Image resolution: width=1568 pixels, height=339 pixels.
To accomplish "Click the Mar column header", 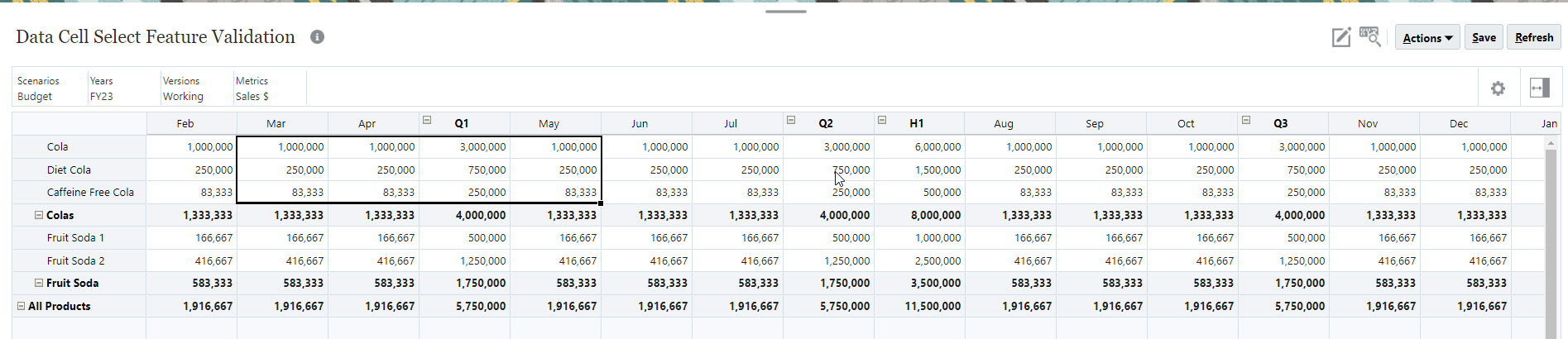I will pyautogui.click(x=282, y=123).
